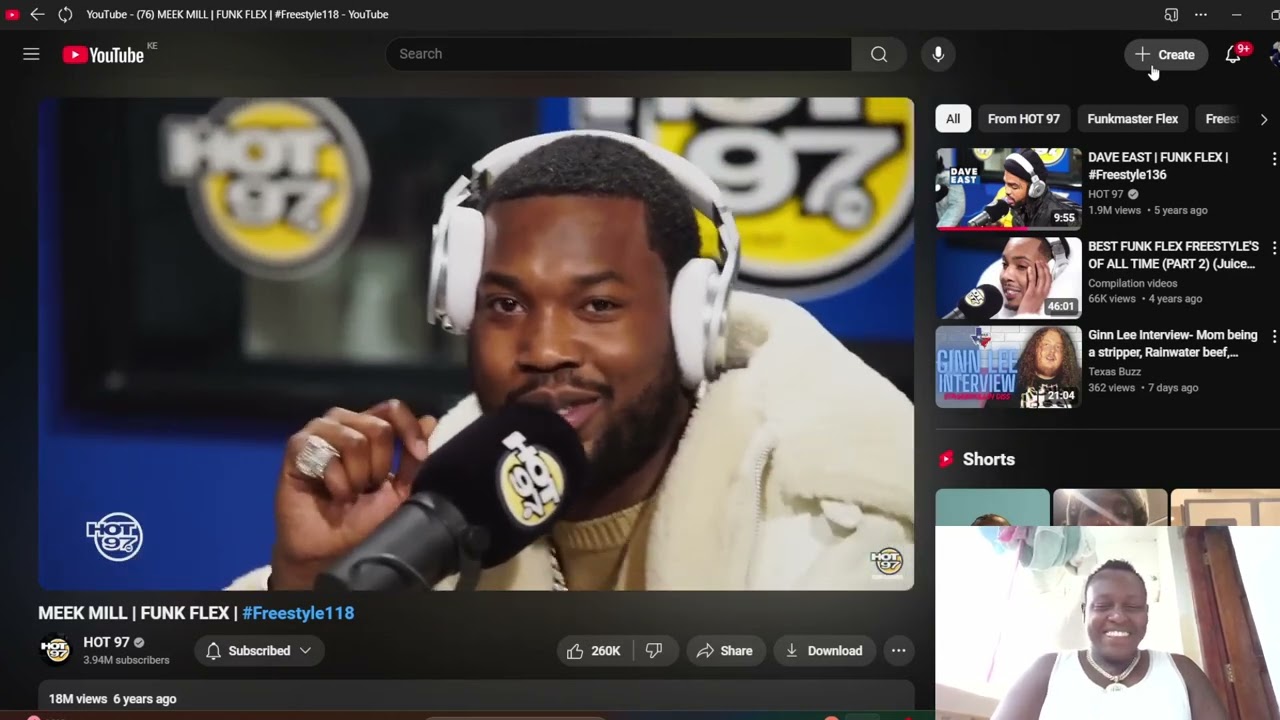Like the video with thumbs up
The height and width of the screenshot is (720, 1280).
594,651
